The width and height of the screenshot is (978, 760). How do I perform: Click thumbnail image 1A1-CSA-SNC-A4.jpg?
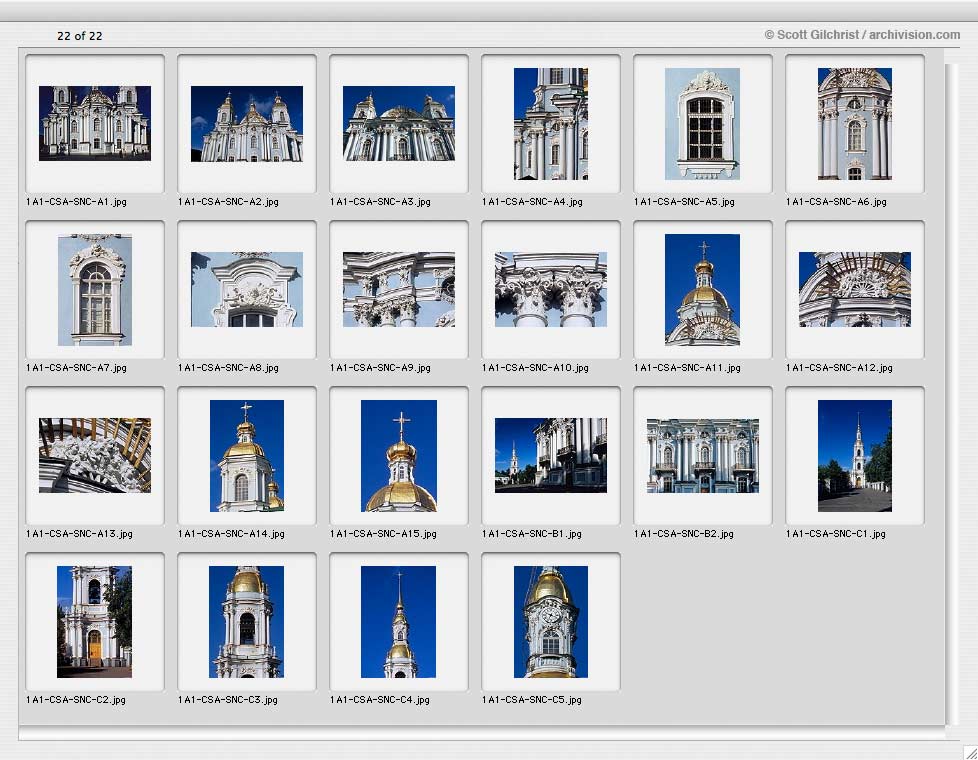click(551, 124)
